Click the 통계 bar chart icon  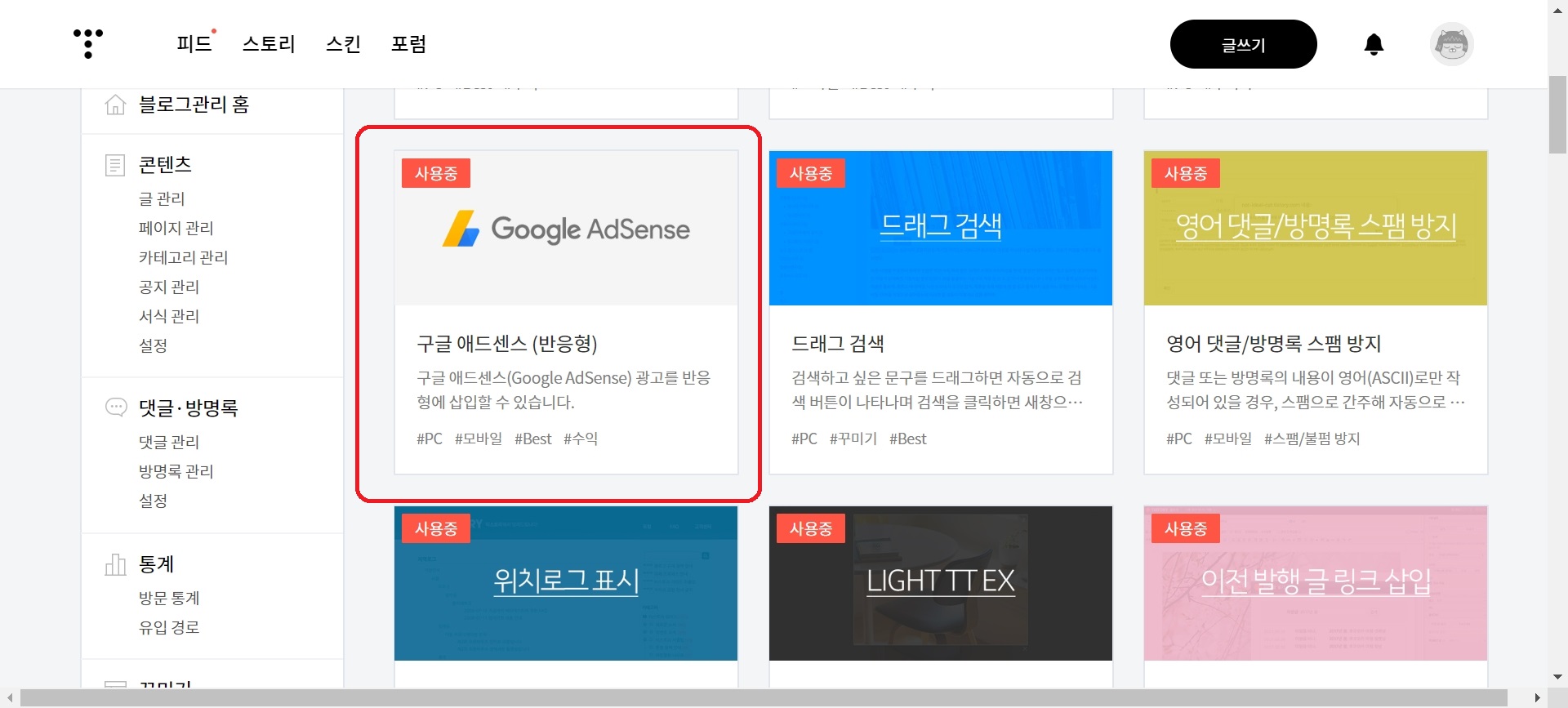tap(115, 564)
